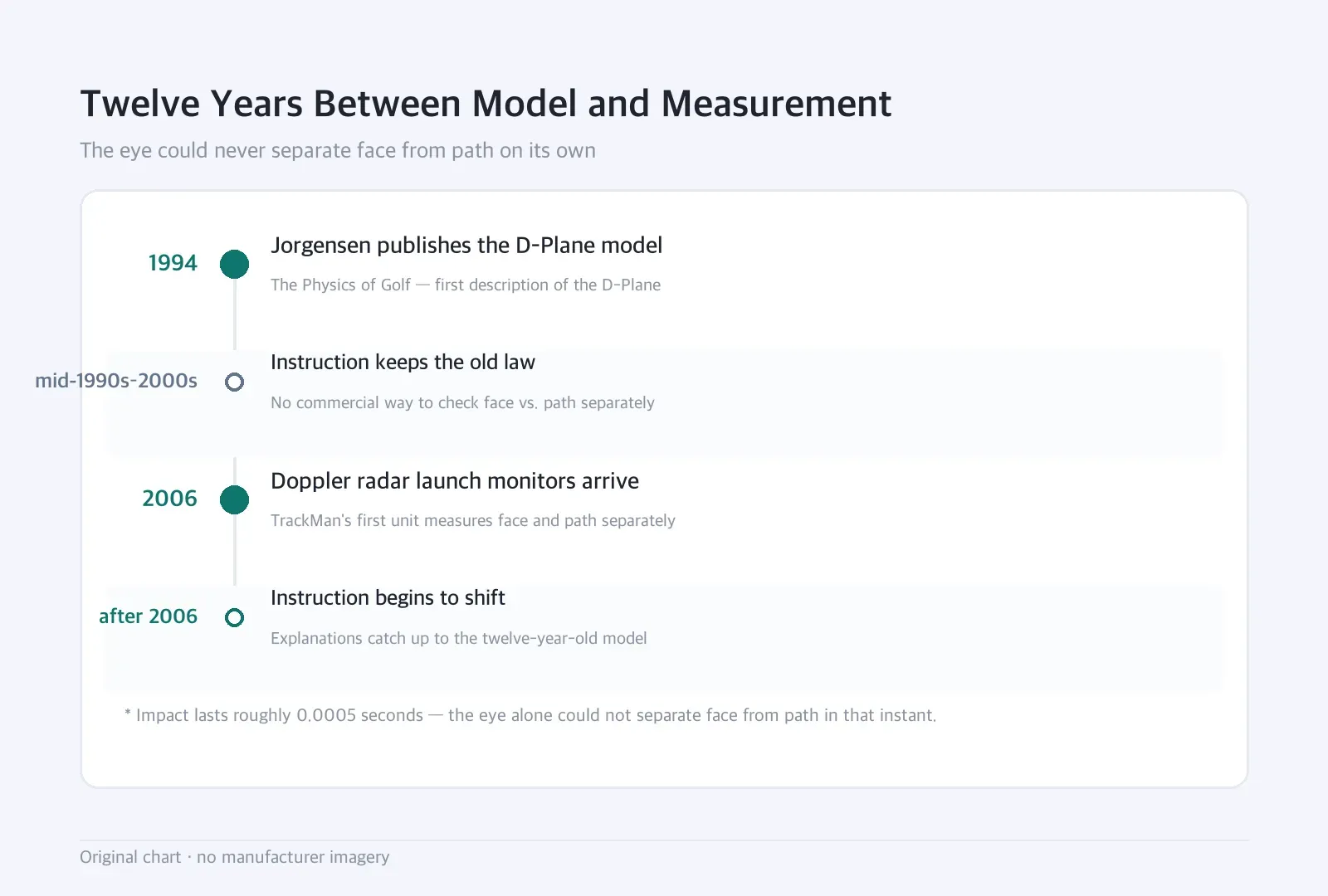Click the 'Original chart · no manufacturer imagery' credit
1328x896 pixels.
pos(234,857)
